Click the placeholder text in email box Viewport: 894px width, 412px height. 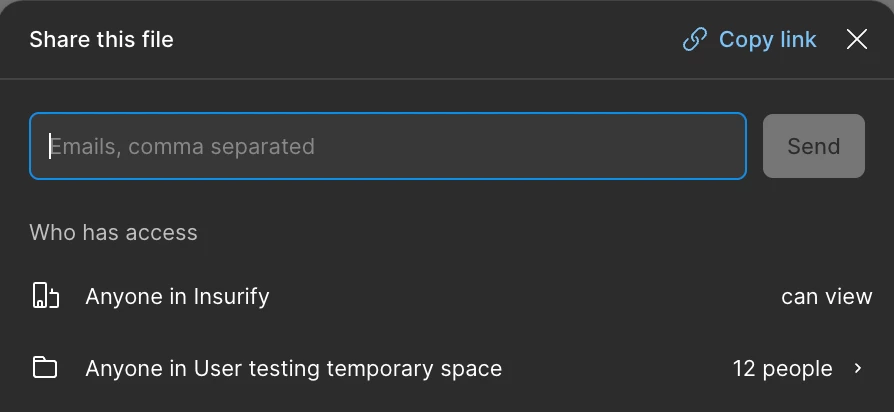click(x=182, y=146)
